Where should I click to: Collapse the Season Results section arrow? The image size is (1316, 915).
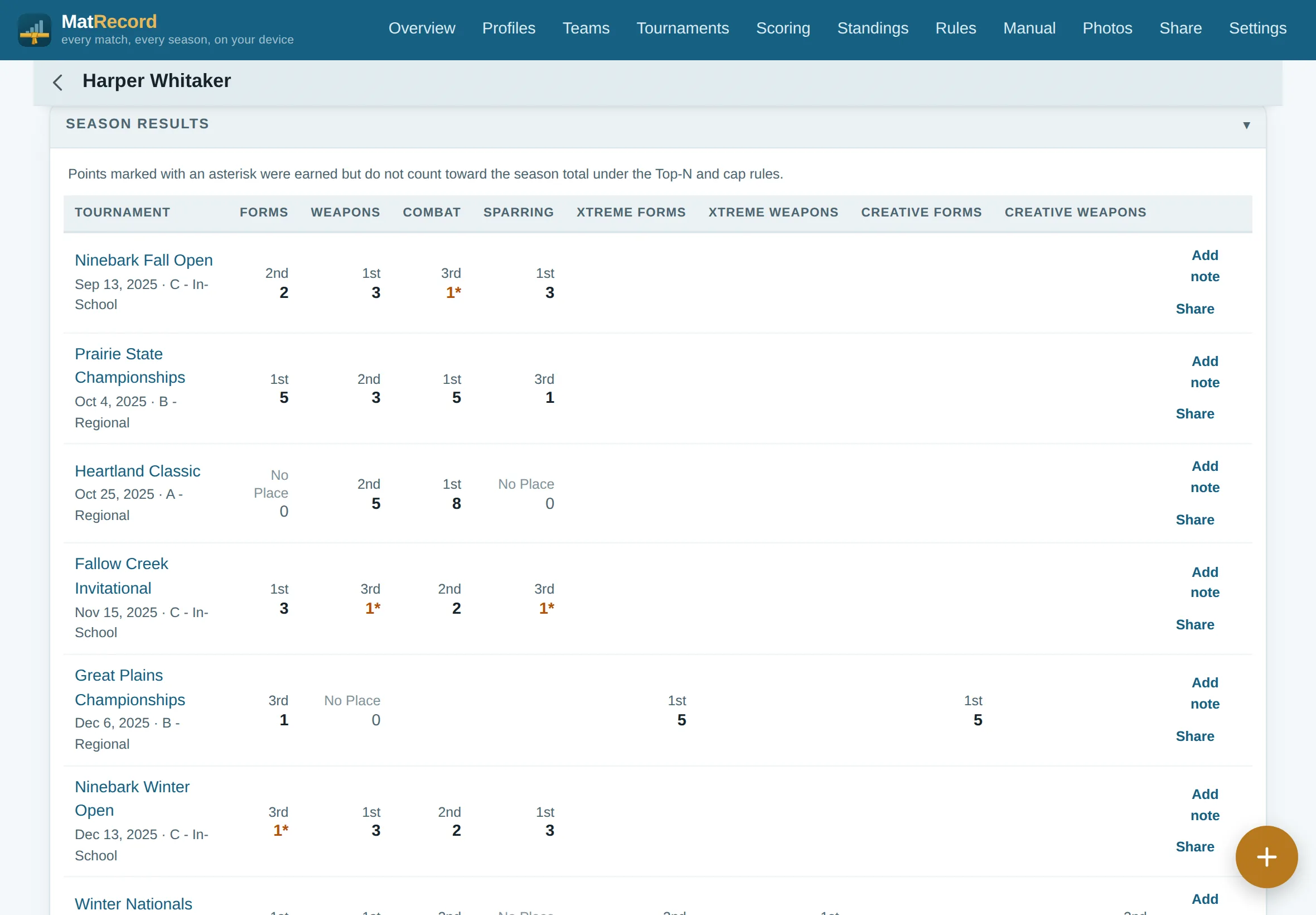[1246, 125]
